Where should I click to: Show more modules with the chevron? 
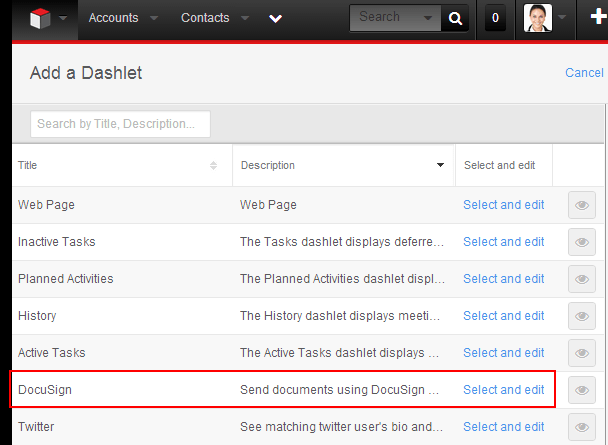coord(275,18)
